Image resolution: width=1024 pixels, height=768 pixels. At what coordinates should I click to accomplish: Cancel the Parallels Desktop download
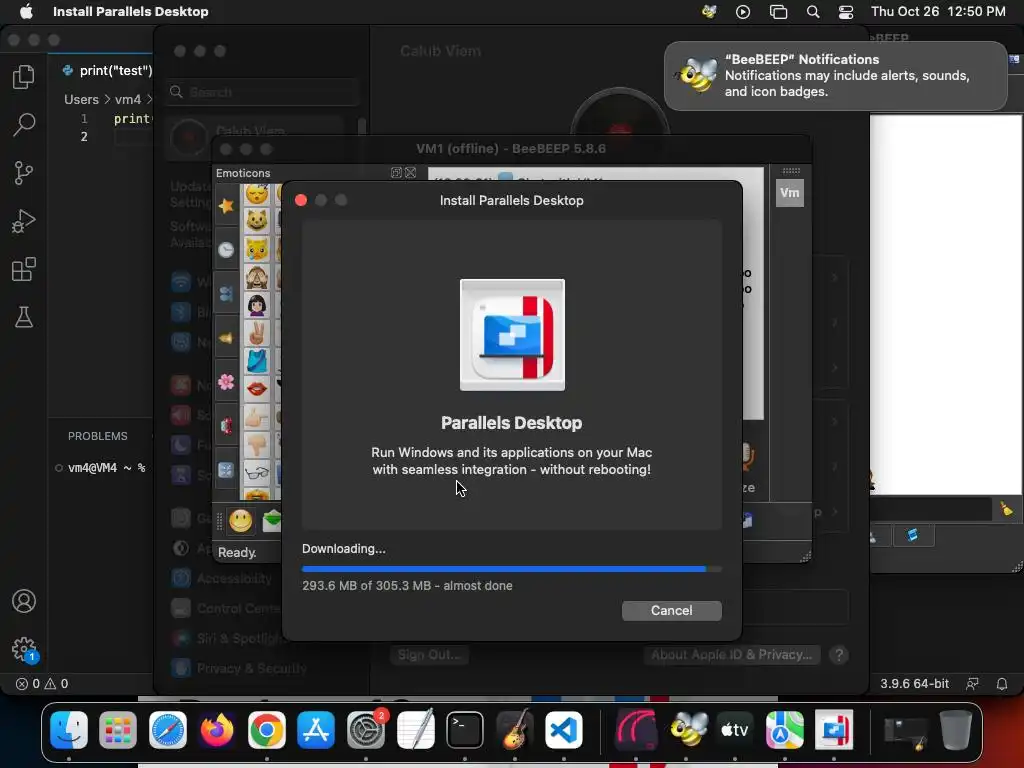click(671, 611)
